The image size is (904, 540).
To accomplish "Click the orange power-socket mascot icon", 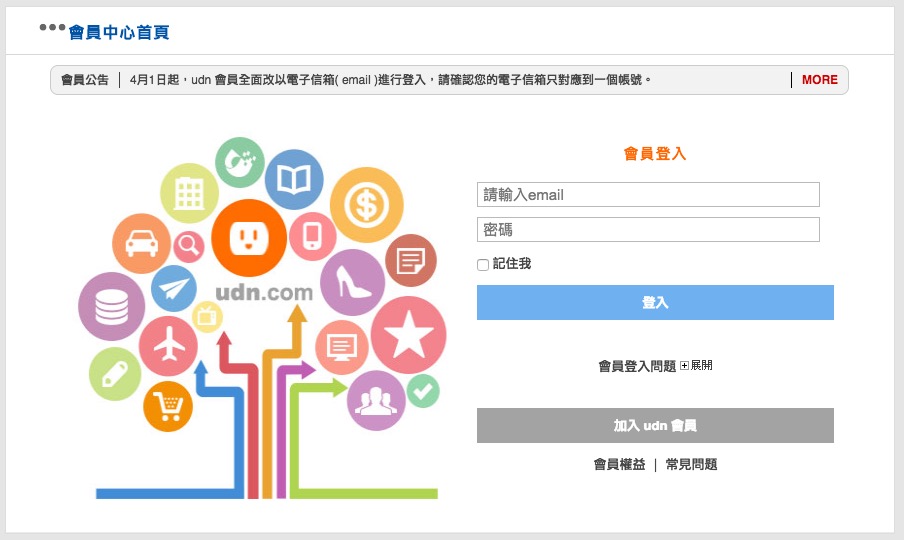I will pos(248,237).
